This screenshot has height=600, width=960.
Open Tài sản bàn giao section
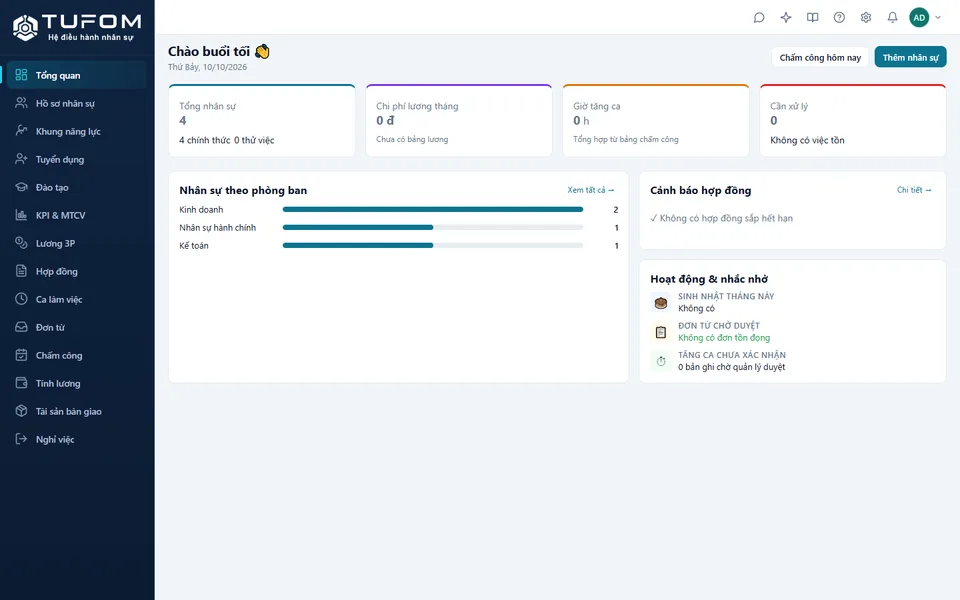(77, 411)
